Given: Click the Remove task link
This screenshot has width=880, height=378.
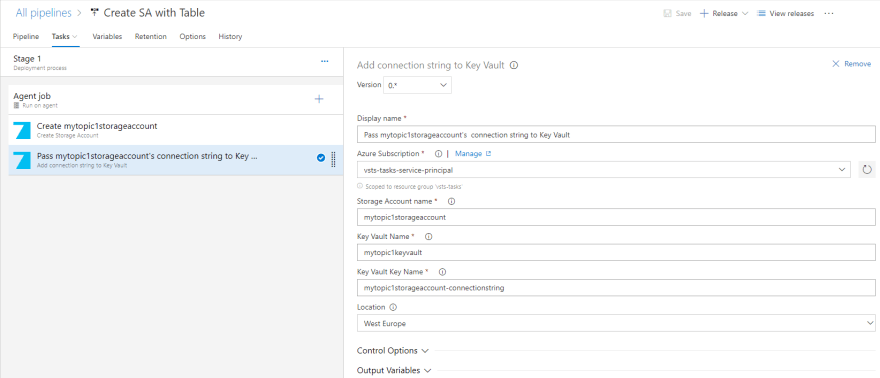Looking at the screenshot, I should click(x=851, y=64).
